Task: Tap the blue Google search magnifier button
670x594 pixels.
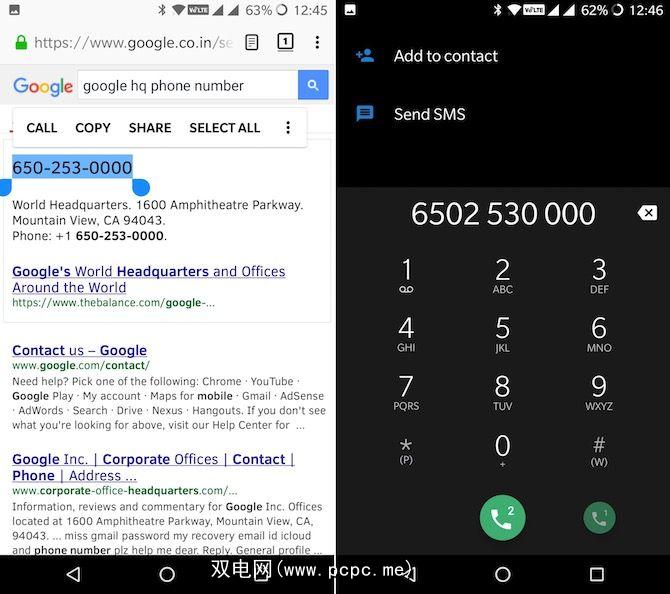Action: (x=313, y=85)
